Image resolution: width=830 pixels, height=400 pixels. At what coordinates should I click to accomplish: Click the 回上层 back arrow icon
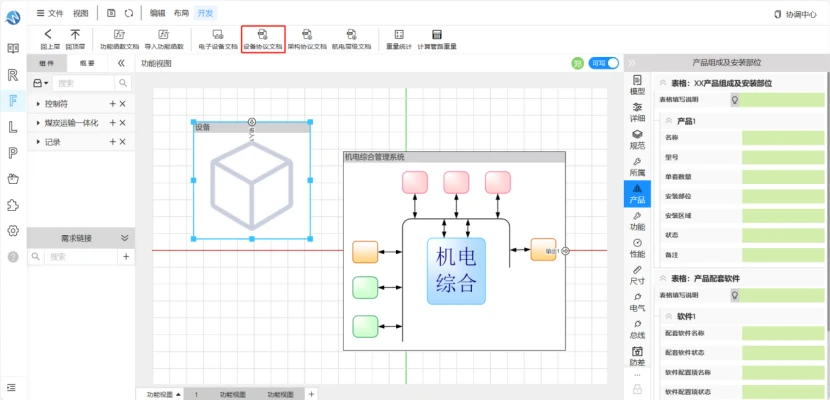coord(48,34)
